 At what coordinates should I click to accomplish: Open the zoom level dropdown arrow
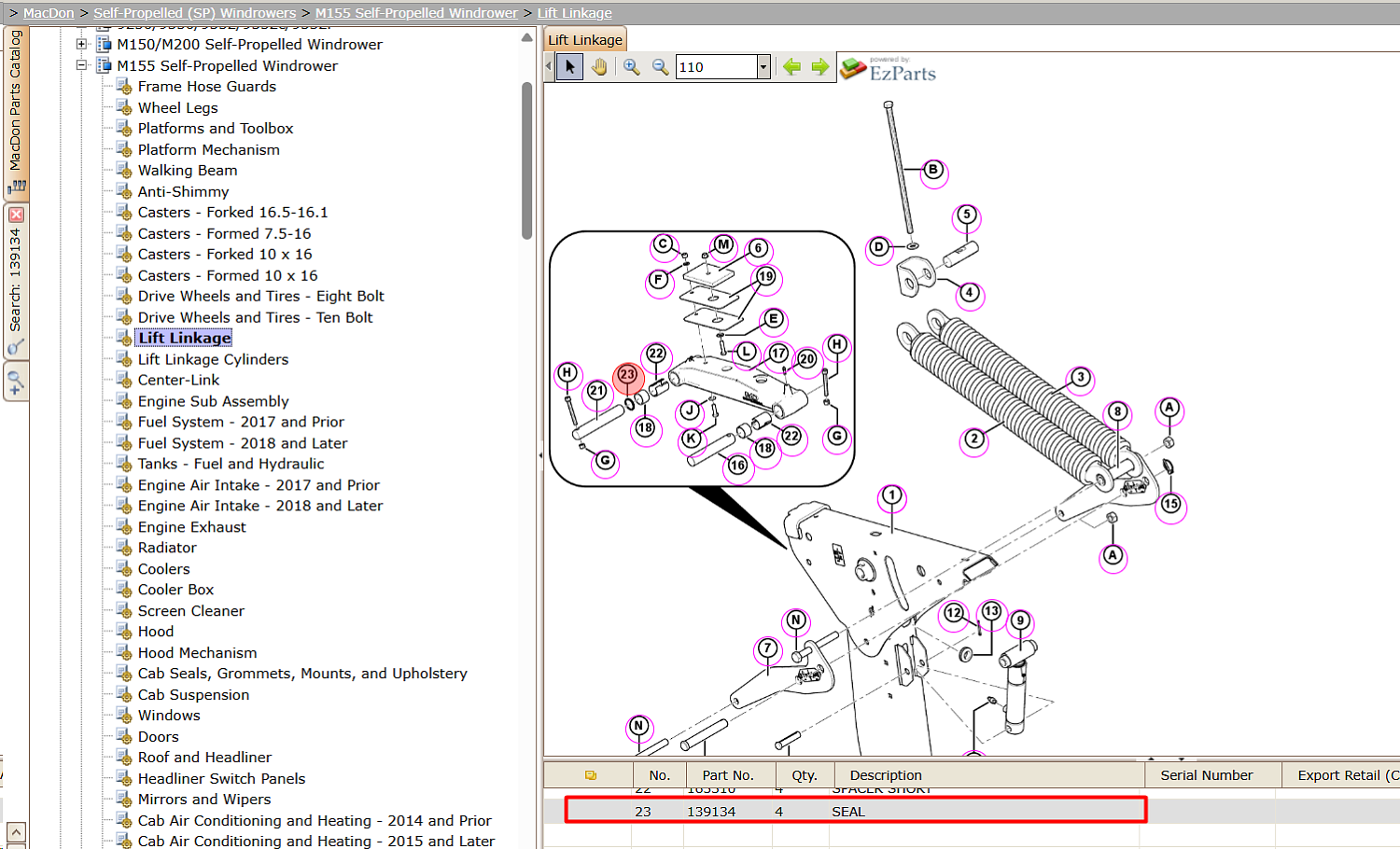tap(763, 67)
